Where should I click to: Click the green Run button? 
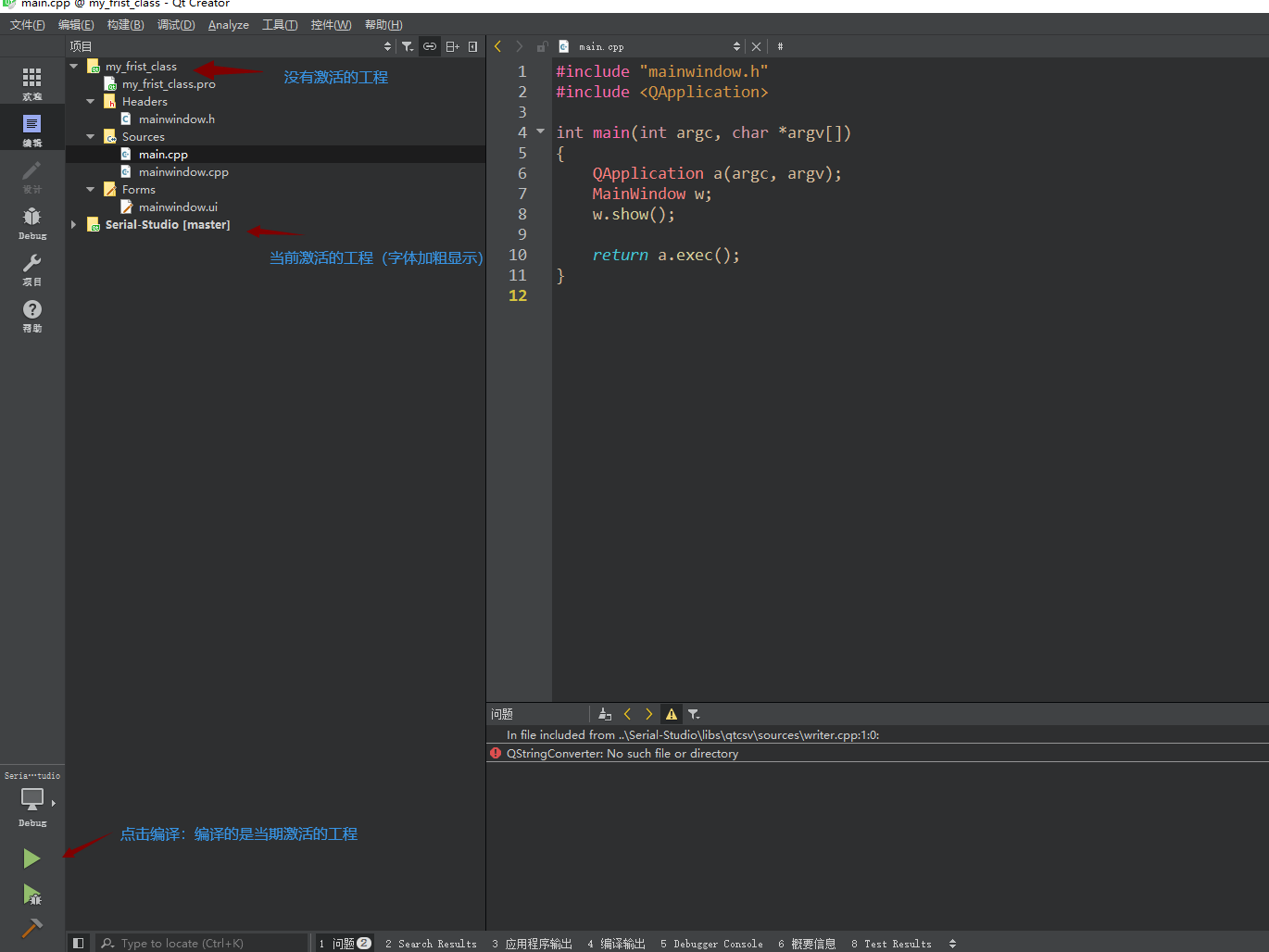(31, 858)
